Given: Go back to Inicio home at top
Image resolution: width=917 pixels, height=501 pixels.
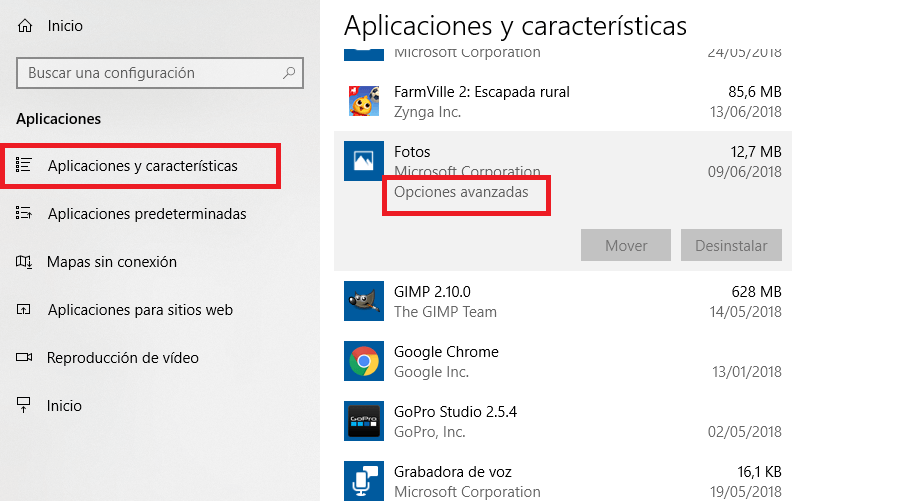Looking at the screenshot, I should (65, 26).
